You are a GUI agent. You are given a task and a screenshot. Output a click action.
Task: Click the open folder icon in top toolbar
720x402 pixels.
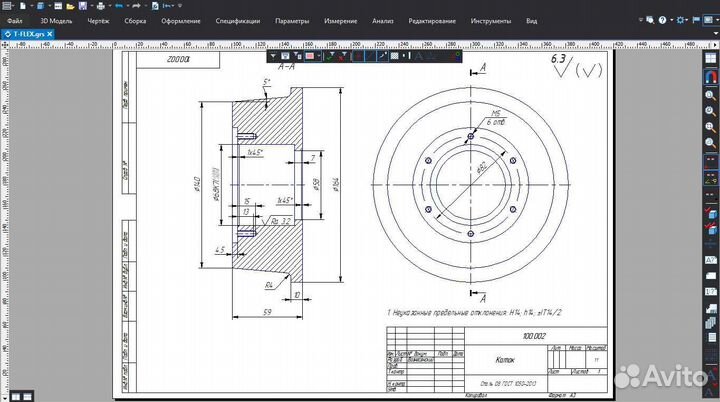70,6
